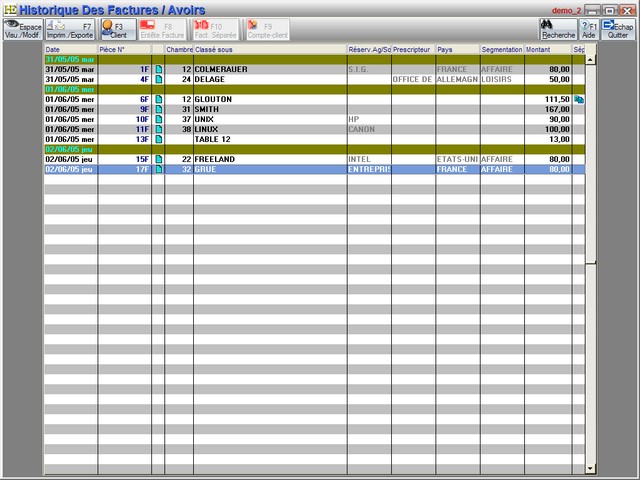Click the separated-invoice icon on GLOUTON row
The height and width of the screenshot is (480, 640).
coord(579,99)
